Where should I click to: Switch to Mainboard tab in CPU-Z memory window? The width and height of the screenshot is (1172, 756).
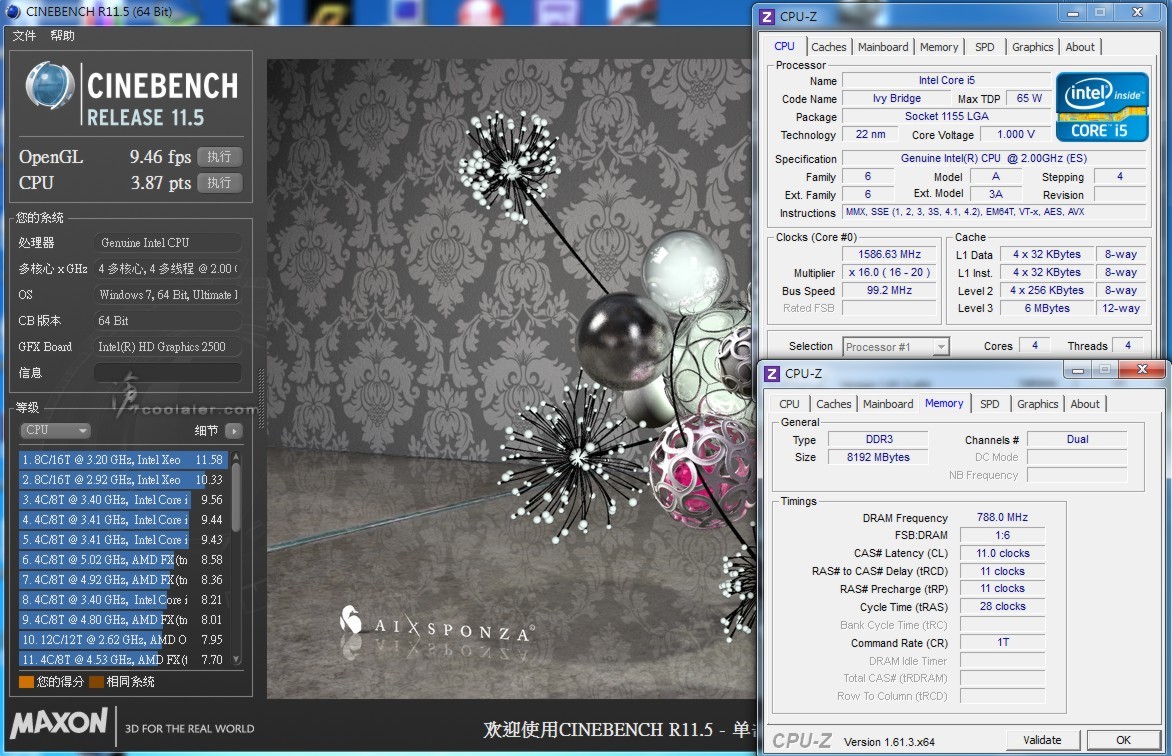888,404
